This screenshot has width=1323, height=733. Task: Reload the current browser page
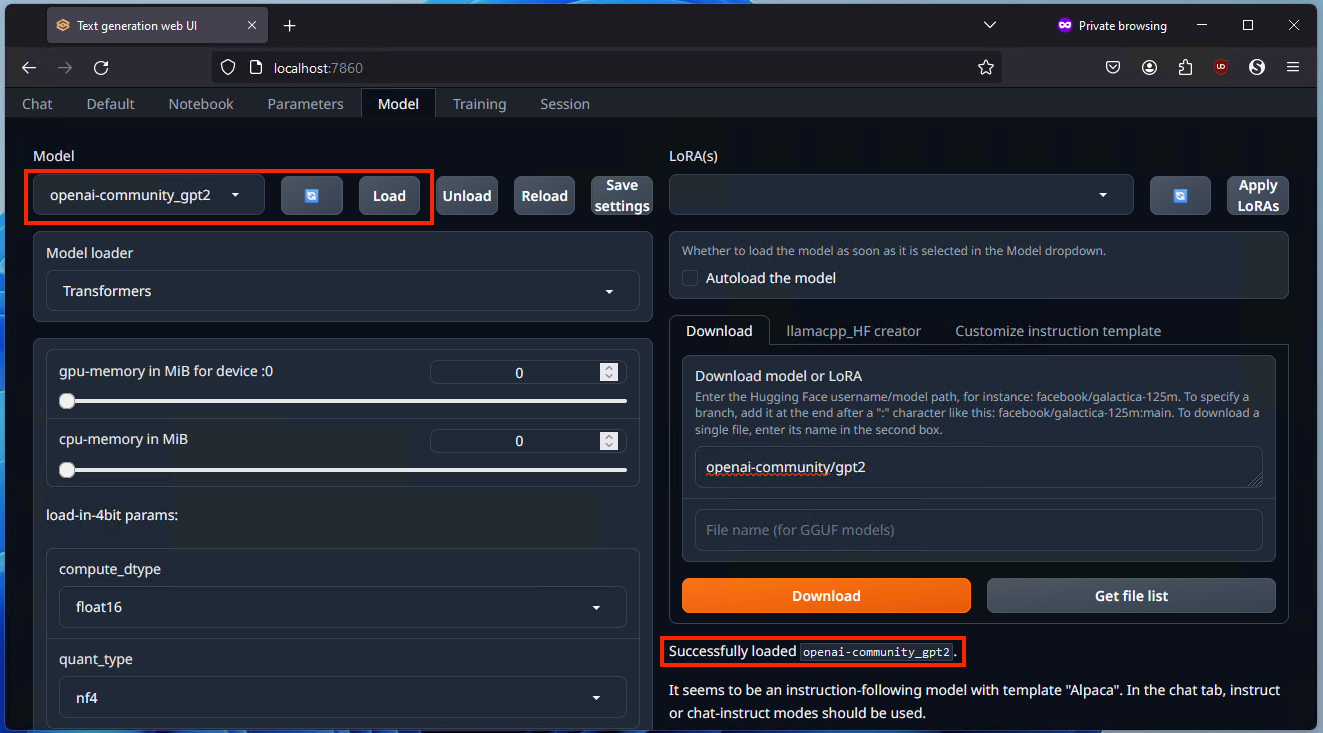[101, 67]
